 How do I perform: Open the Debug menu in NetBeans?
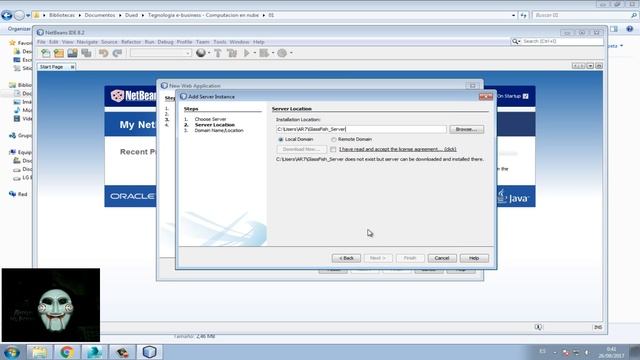[x=165, y=42]
